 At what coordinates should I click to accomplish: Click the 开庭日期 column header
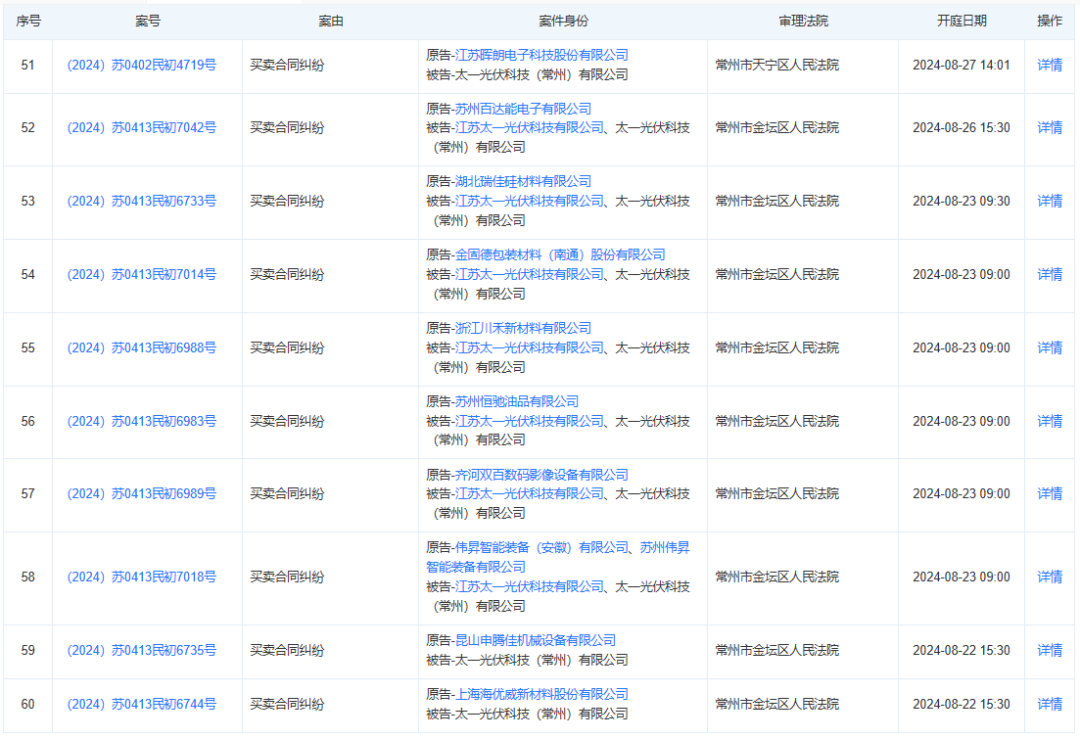(x=961, y=21)
